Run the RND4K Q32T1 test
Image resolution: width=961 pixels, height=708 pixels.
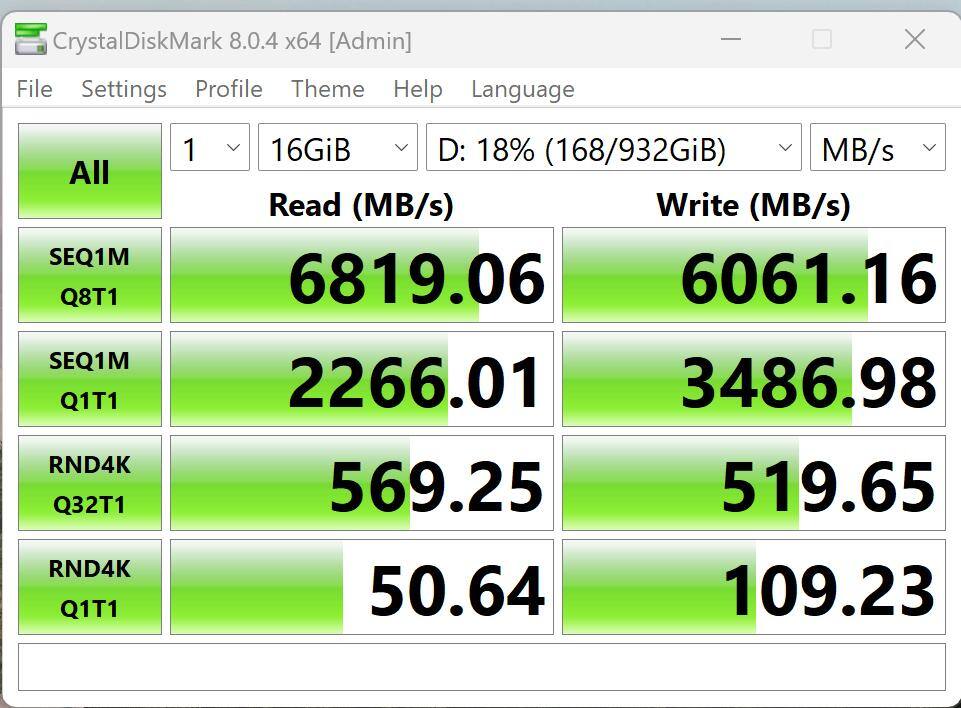click(x=90, y=484)
